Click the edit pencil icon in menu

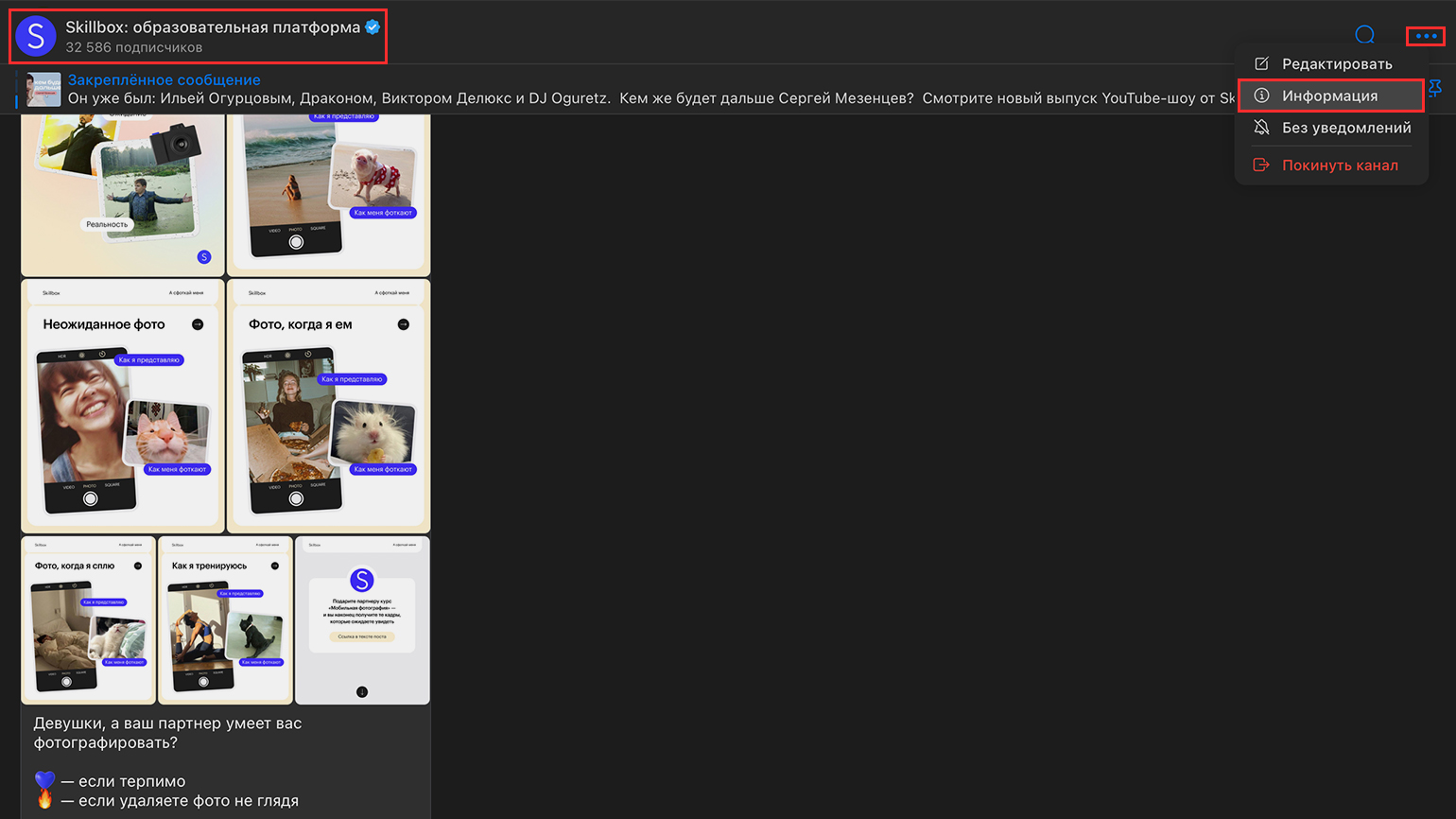coord(1261,63)
